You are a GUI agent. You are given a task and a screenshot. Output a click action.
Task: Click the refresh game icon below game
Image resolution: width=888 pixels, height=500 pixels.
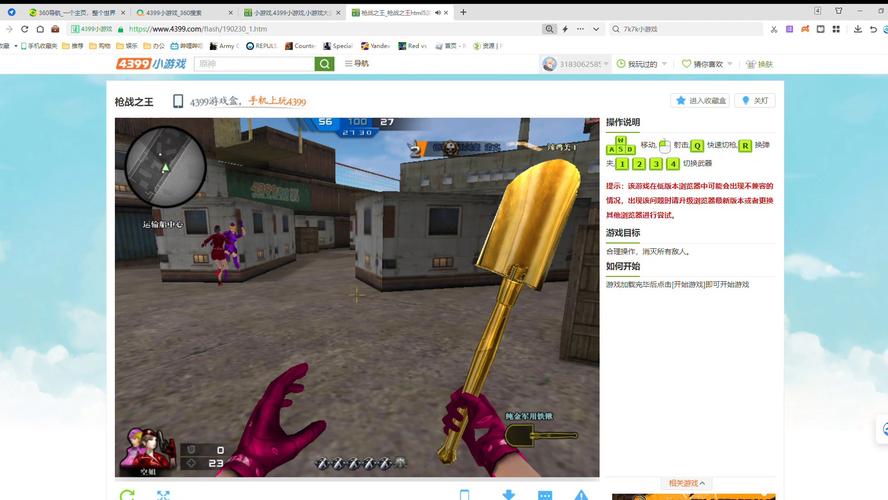pos(127,495)
